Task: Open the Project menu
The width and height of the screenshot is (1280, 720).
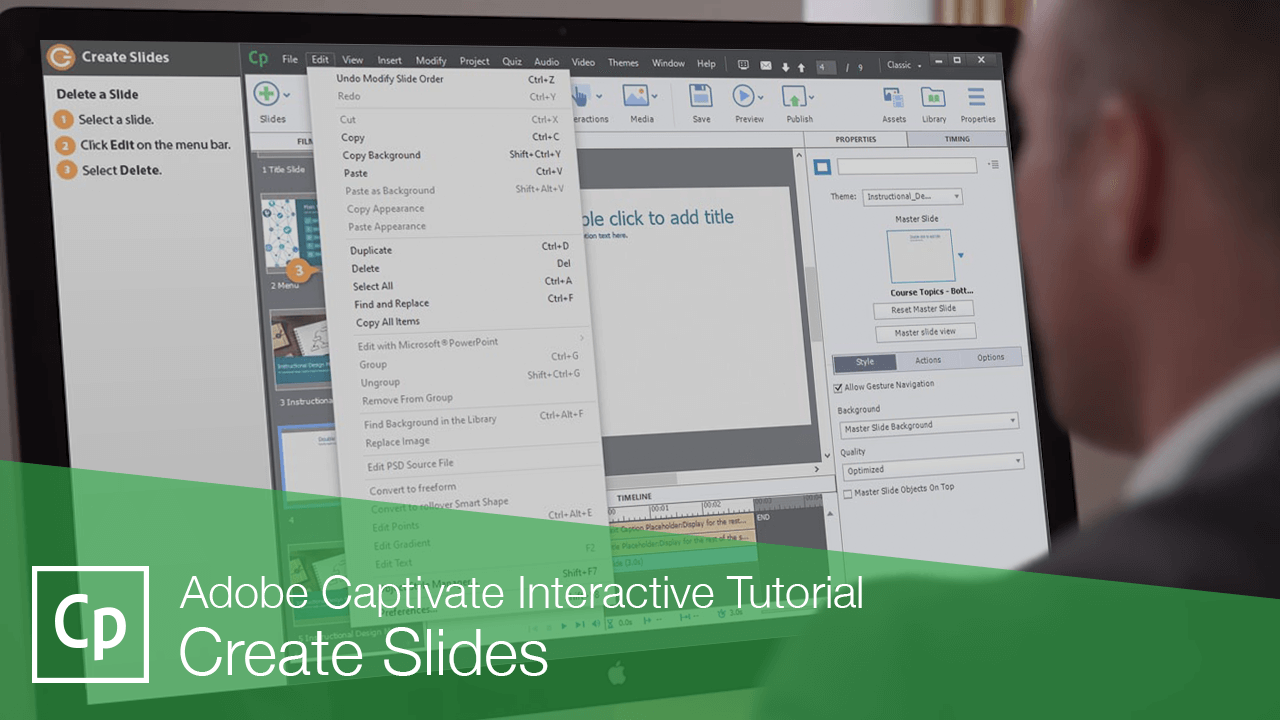Action: pos(474,61)
